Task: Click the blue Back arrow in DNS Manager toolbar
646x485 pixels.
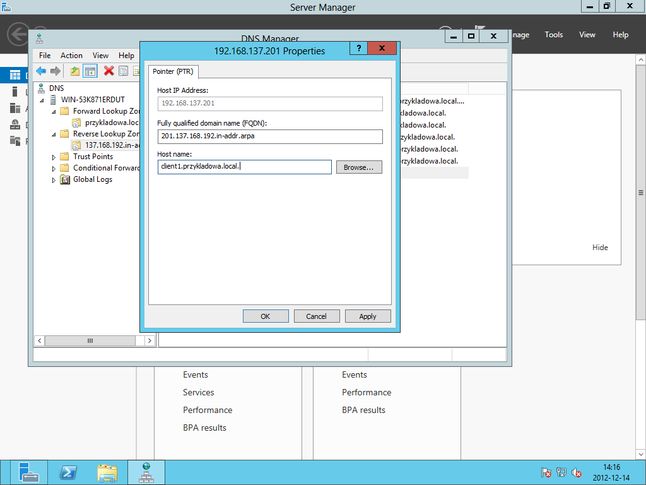Action: 41,71
